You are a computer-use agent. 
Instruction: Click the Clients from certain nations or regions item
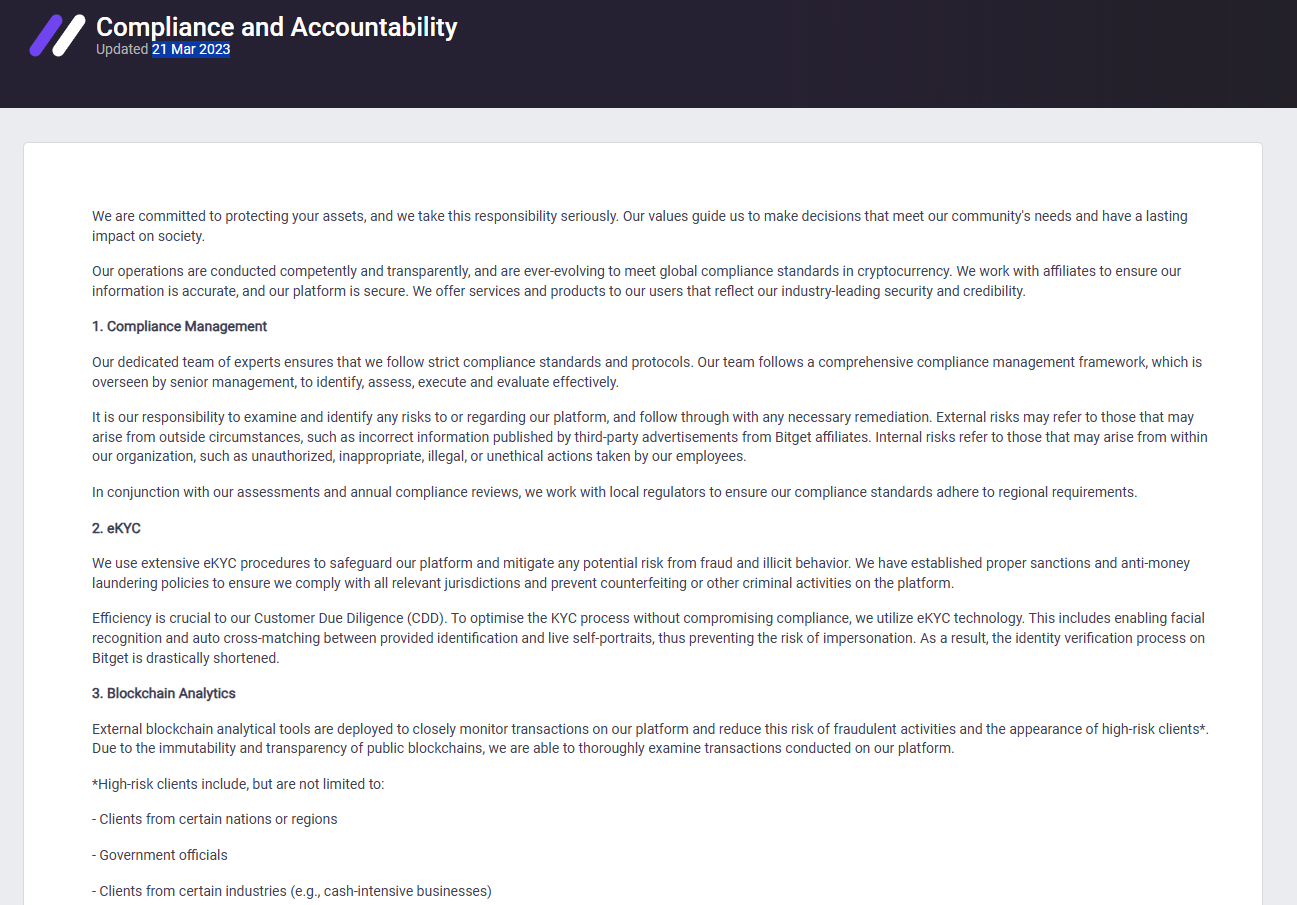point(215,819)
